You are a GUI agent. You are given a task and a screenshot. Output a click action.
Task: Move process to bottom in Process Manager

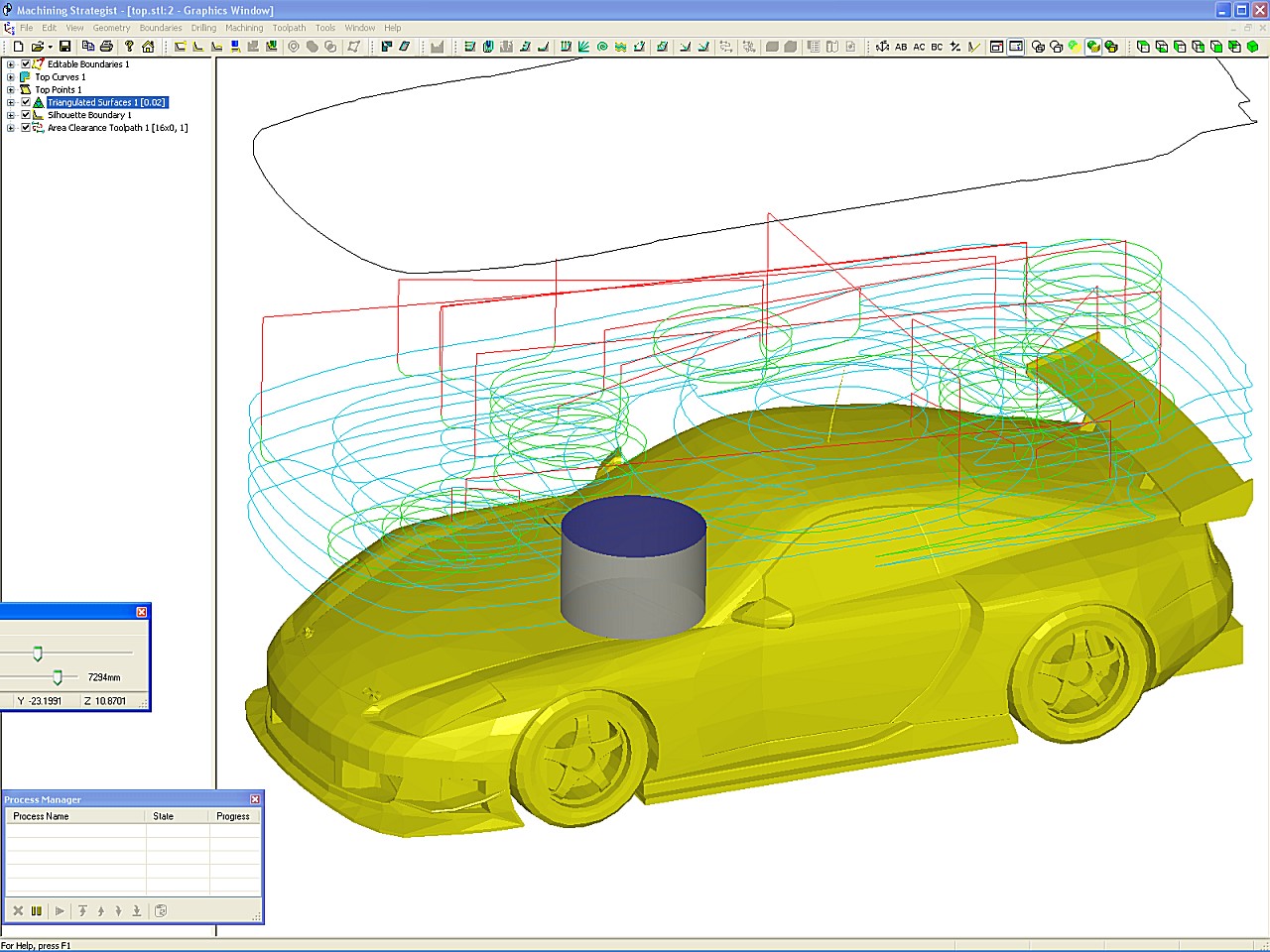pyautogui.click(x=137, y=910)
